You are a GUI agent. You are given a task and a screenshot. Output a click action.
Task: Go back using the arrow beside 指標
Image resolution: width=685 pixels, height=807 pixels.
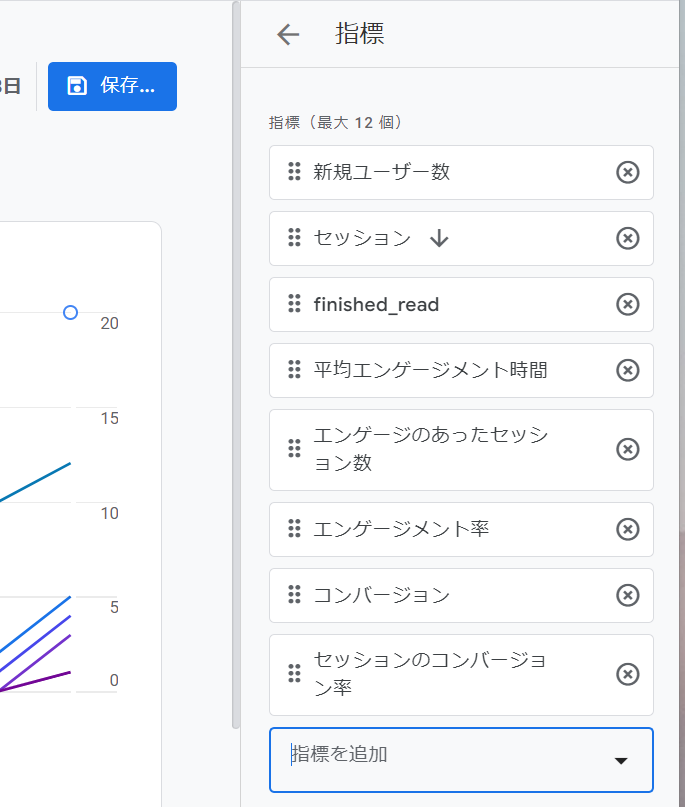(x=288, y=34)
